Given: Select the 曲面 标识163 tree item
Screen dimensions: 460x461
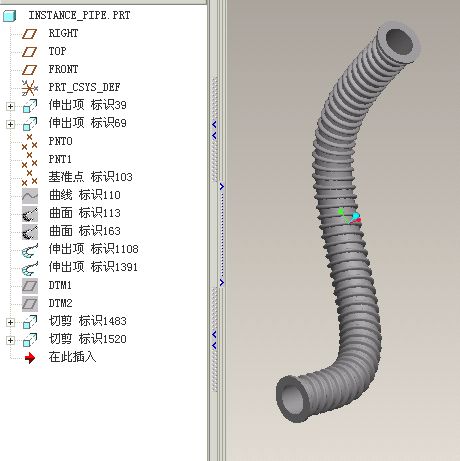Looking at the screenshot, I should [85, 231].
